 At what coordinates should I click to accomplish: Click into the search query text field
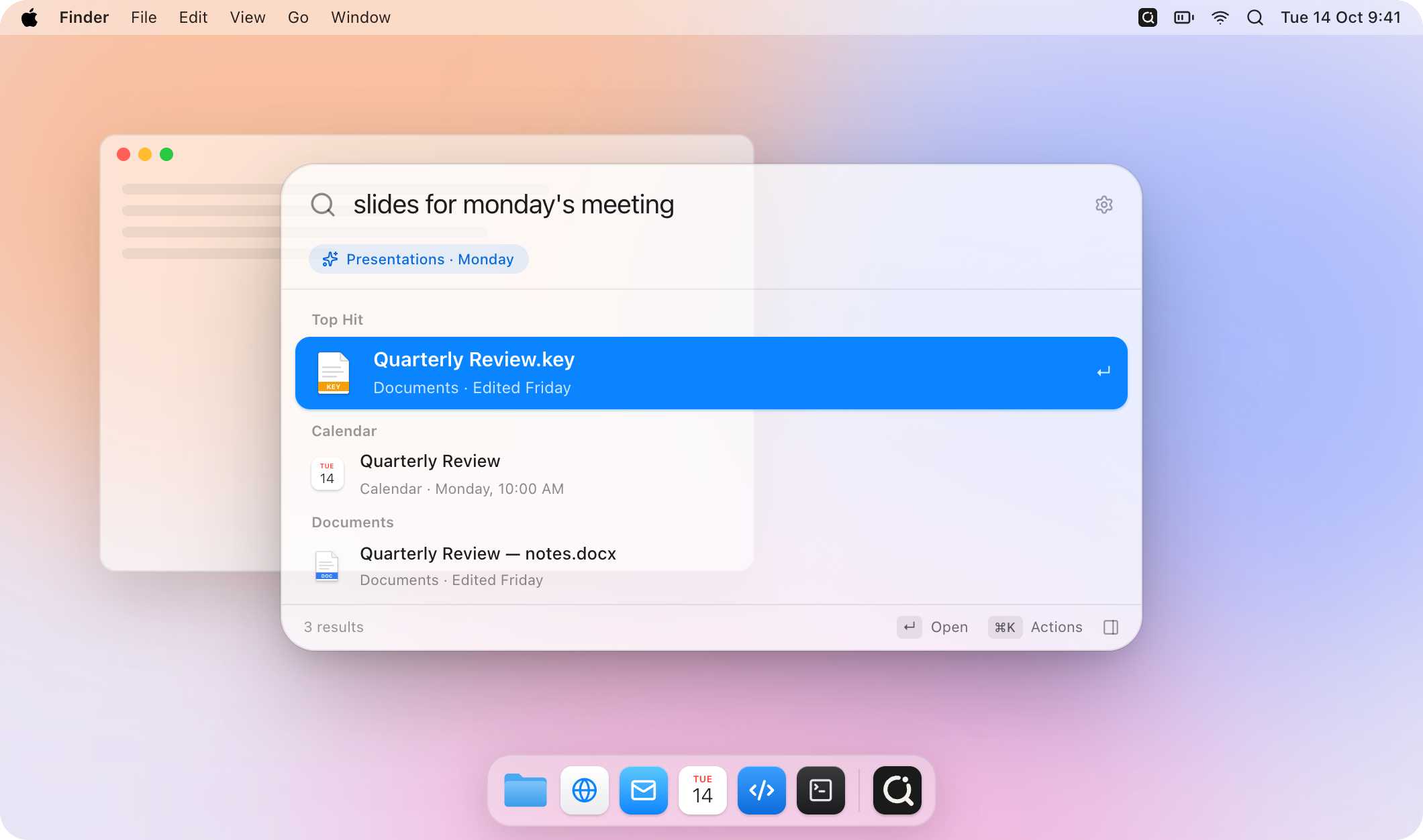[x=711, y=205]
